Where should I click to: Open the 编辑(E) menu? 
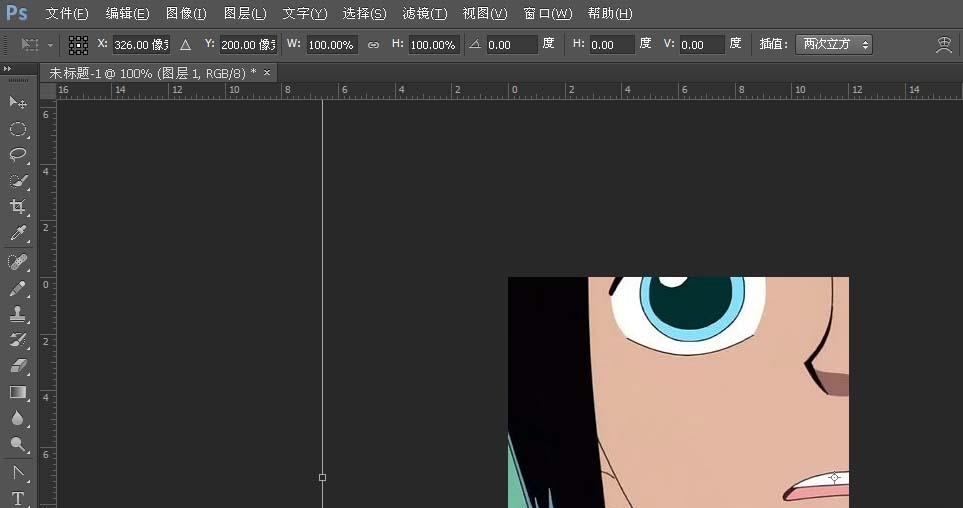click(x=127, y=13)
